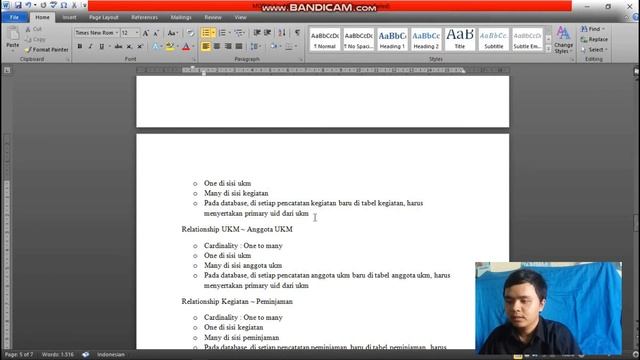Image resolution: width=640 pixels, height=360 pixels.
Task: Toggle Superscript formatting
Action: point(140,46)
